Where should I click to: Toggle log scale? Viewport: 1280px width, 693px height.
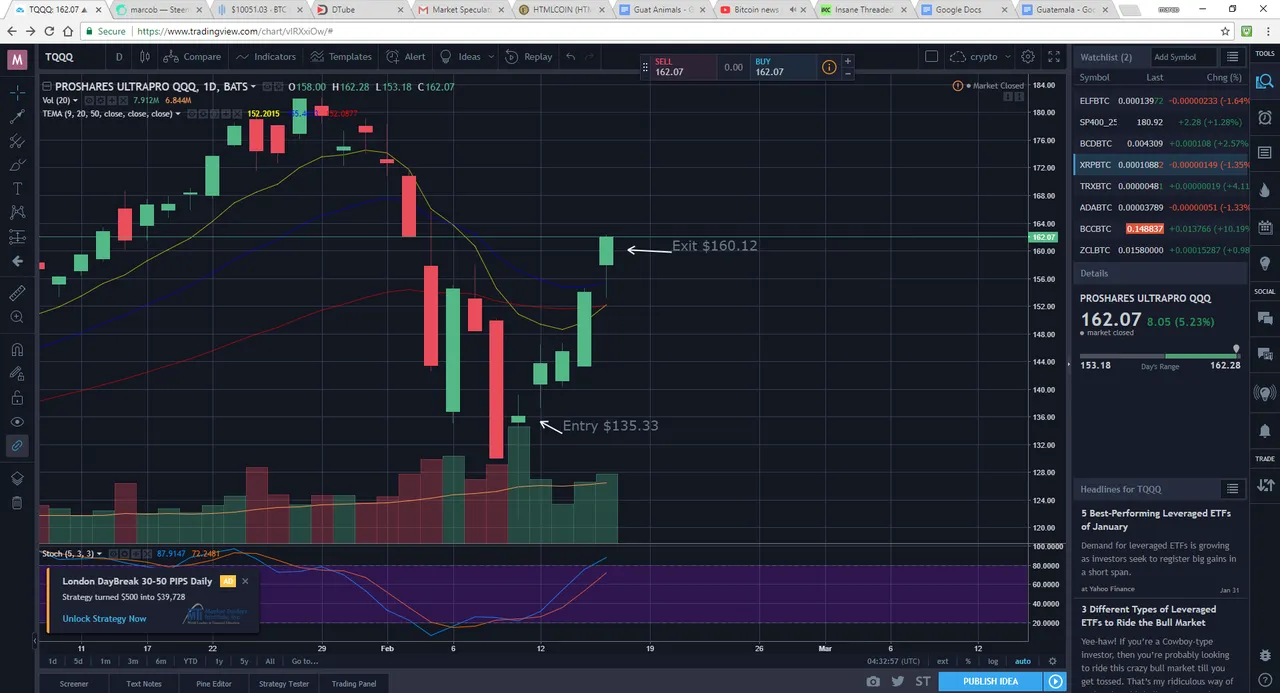point(993,661)
